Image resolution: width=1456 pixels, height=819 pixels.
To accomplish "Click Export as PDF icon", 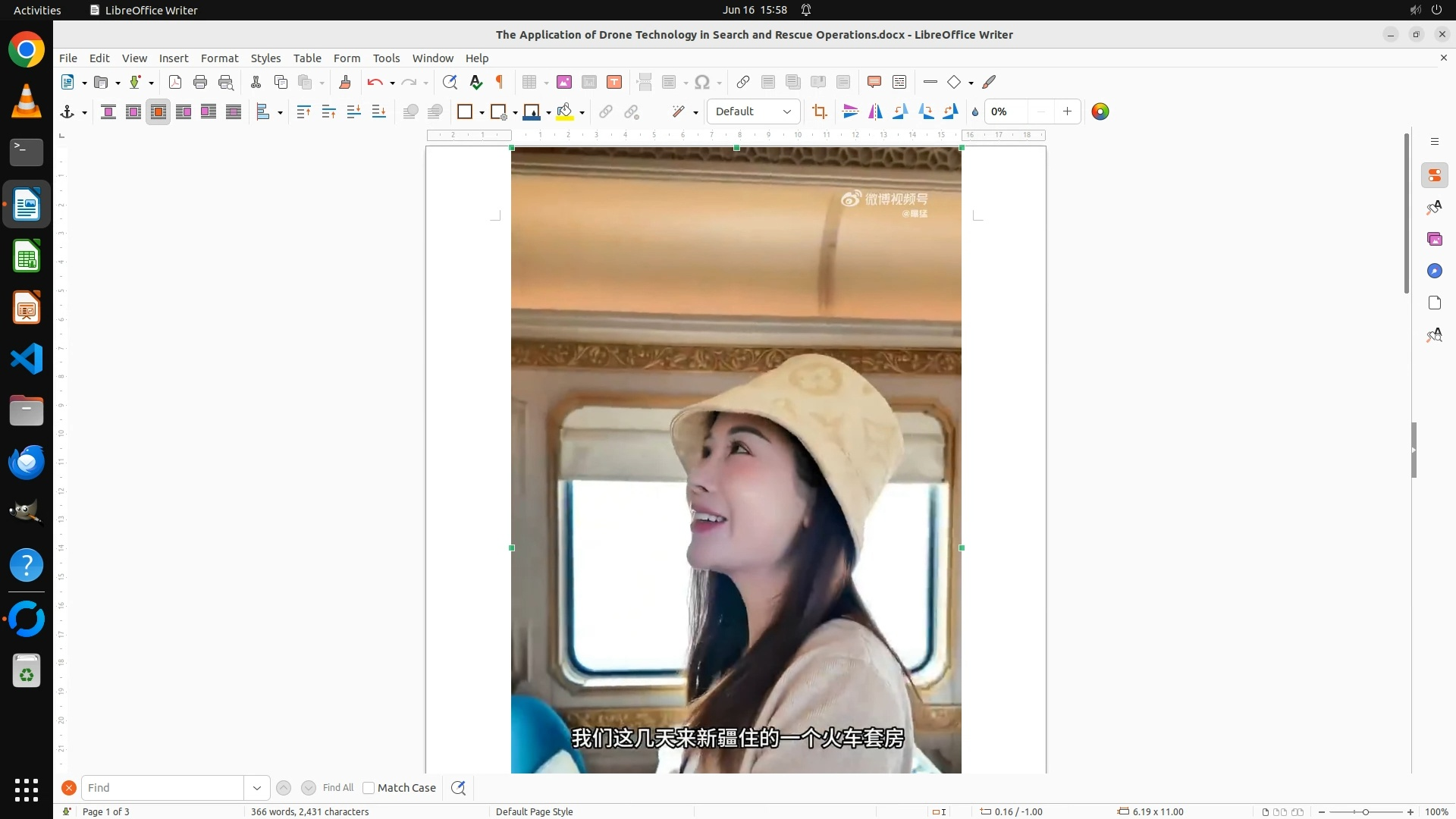I will click(x=175, y=82).
